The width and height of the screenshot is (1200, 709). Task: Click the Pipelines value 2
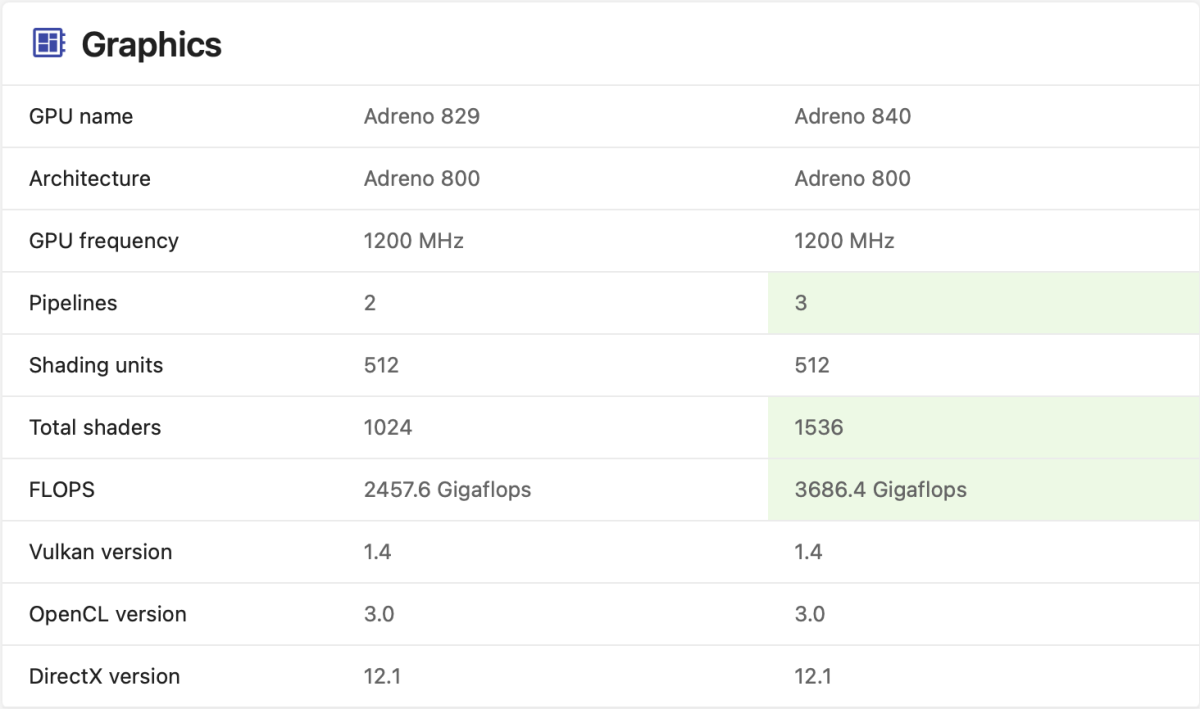click(370, 303)
